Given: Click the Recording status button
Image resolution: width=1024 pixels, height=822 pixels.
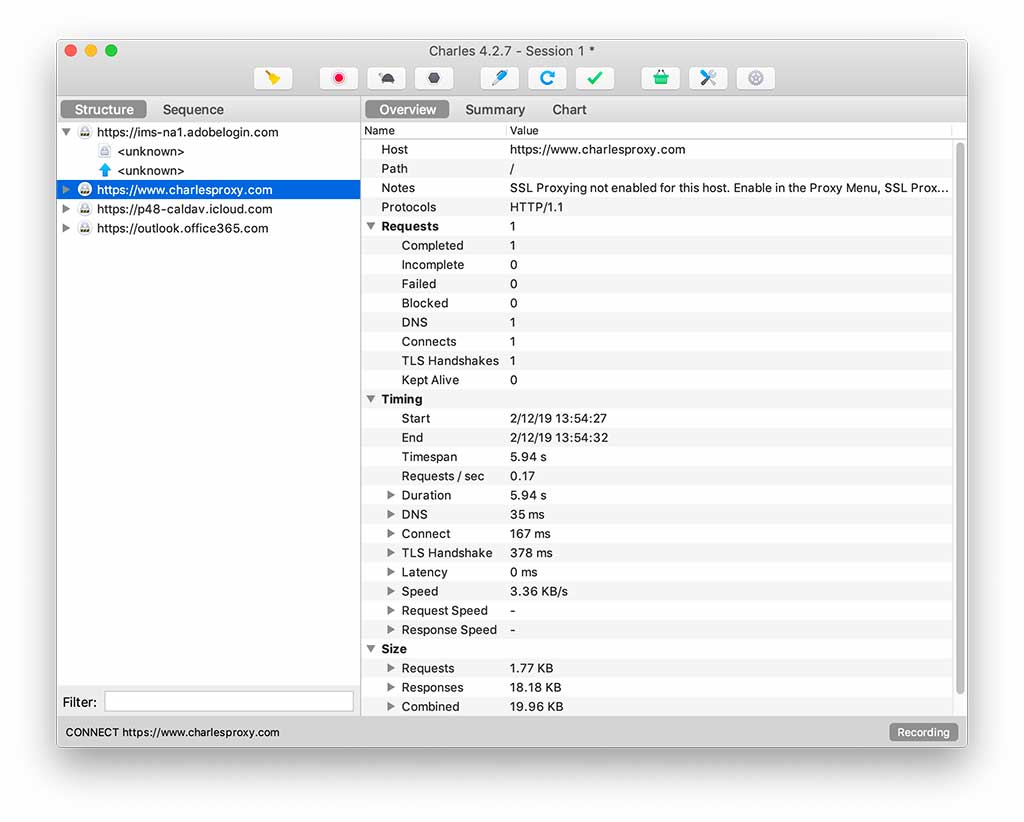Looking at the screenshot, I should [x=922, y=732].
